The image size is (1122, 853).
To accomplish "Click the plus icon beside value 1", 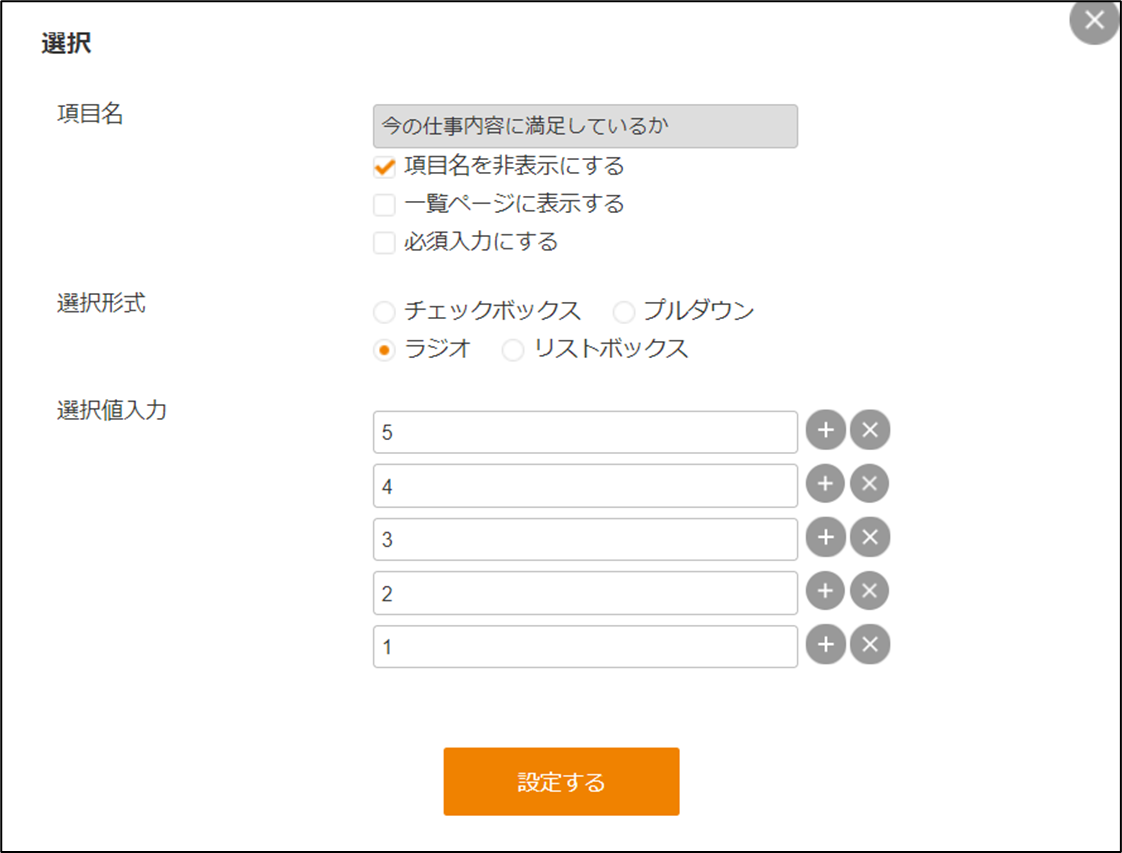I will tap(826, 645).
